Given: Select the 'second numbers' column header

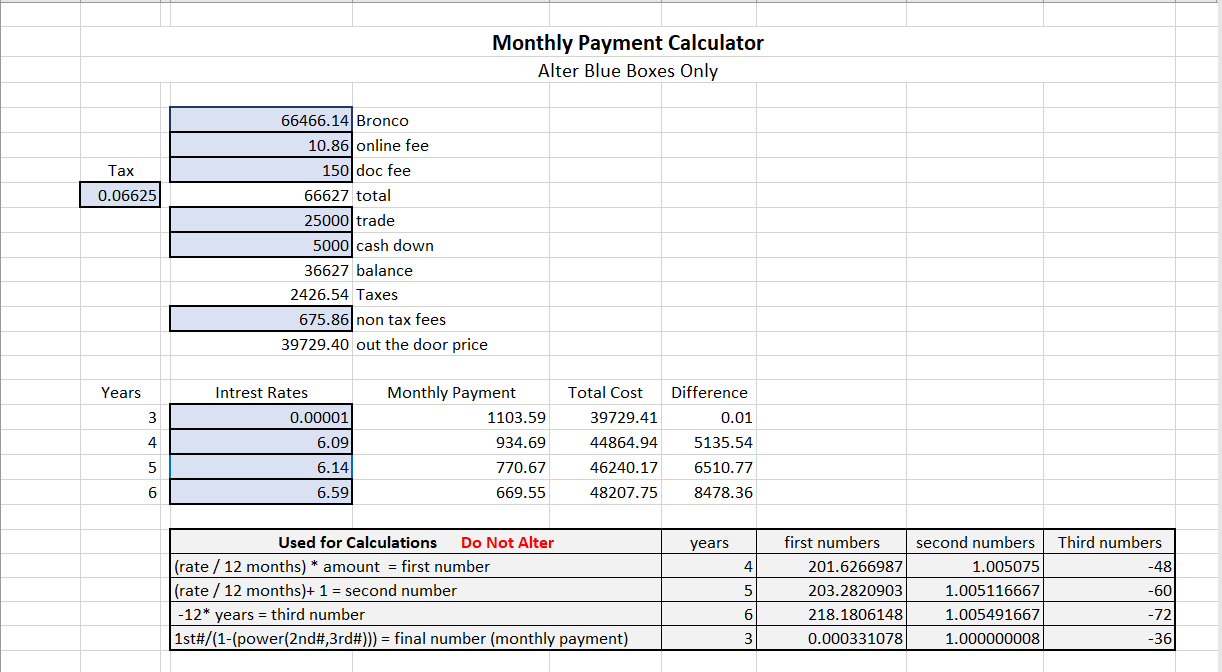Looking at the screenshot, I should tap(975, 543).
